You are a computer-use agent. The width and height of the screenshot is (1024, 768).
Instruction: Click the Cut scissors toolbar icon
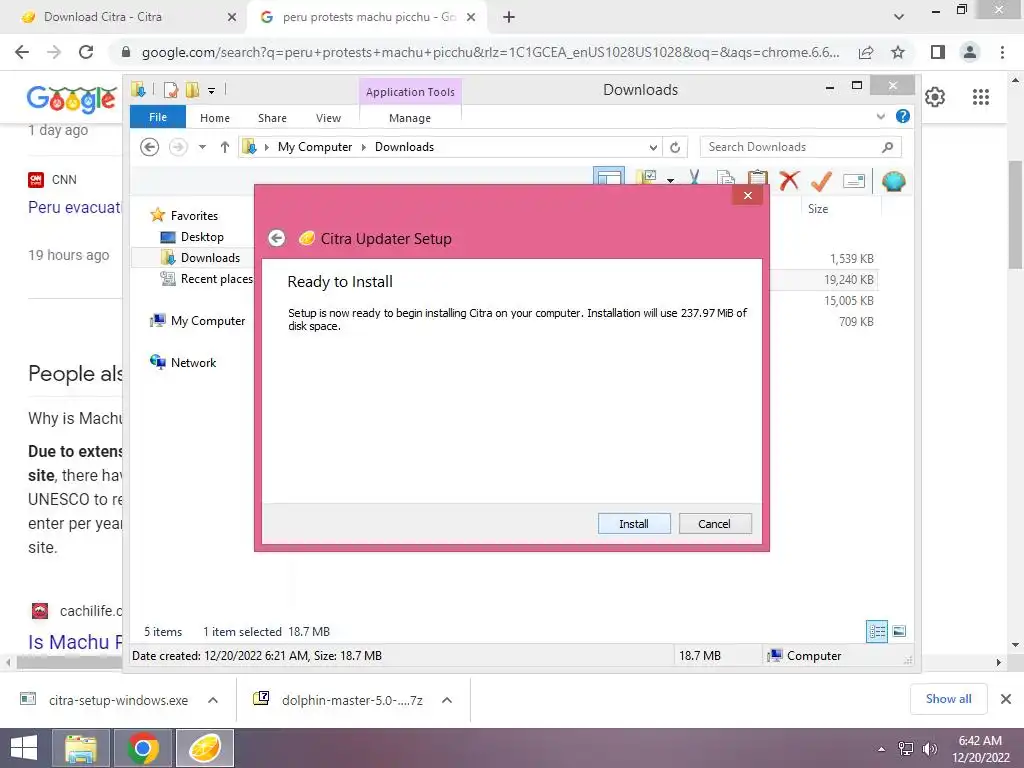coord(694,180)
